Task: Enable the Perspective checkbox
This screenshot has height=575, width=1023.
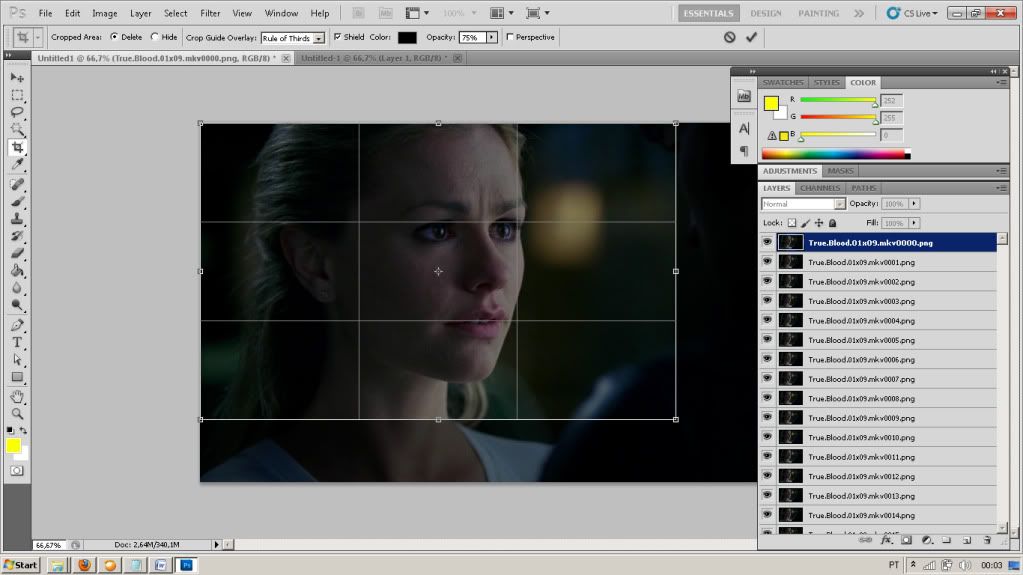Action: [510, 37]
